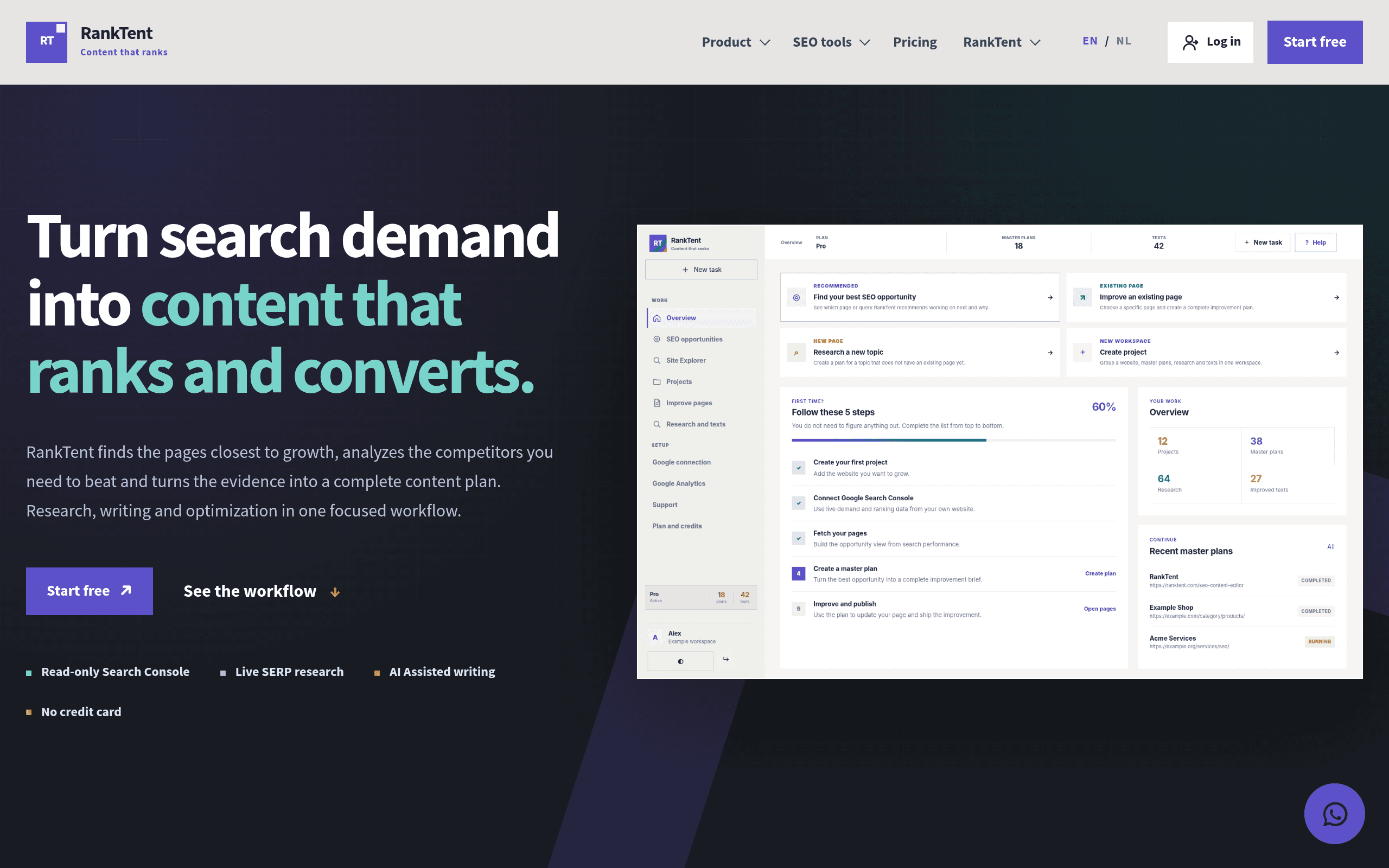
Task: Click the SEO opportunities target icon
Action: click(x=657, y=339)
